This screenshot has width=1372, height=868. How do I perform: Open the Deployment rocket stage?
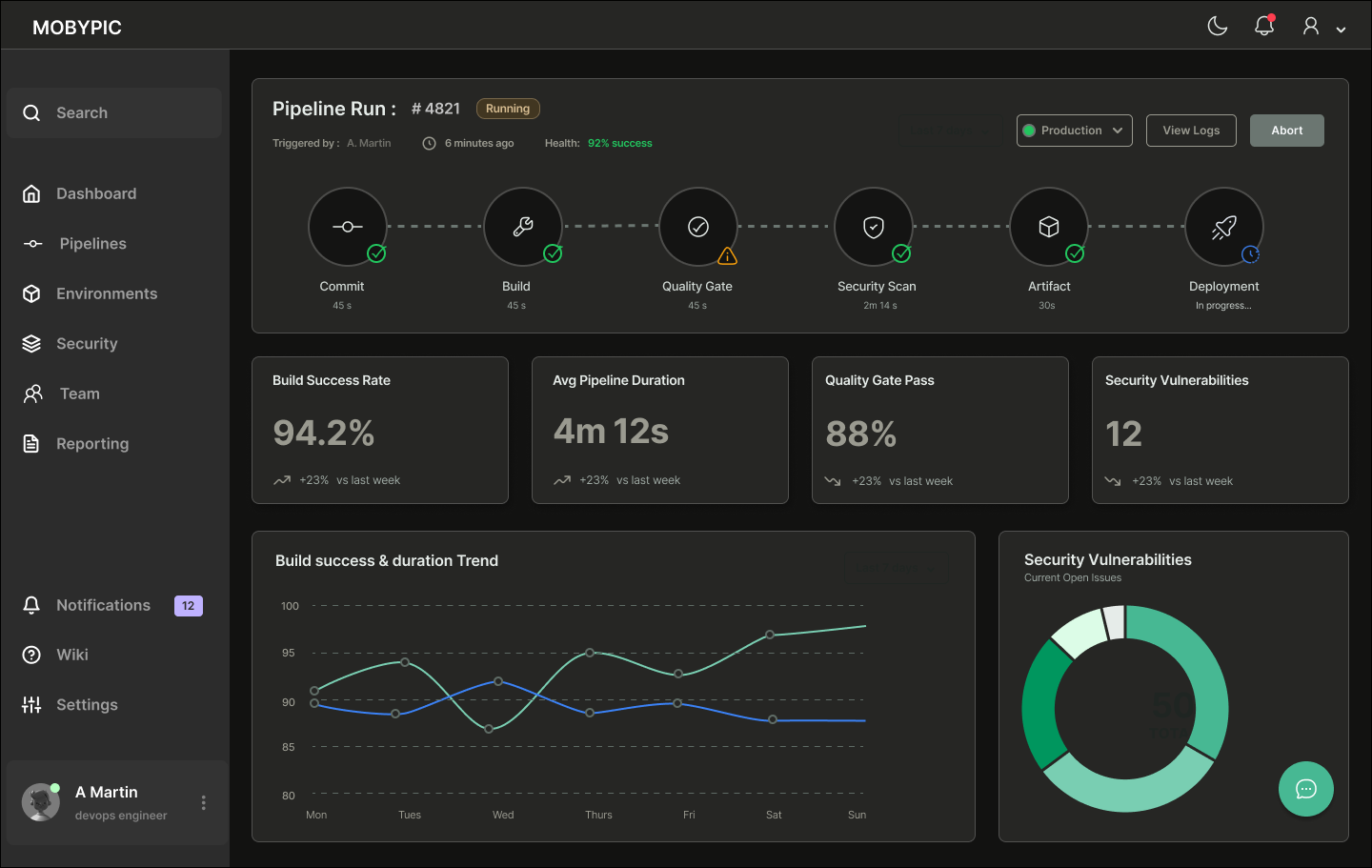[x=1224, y=227]
